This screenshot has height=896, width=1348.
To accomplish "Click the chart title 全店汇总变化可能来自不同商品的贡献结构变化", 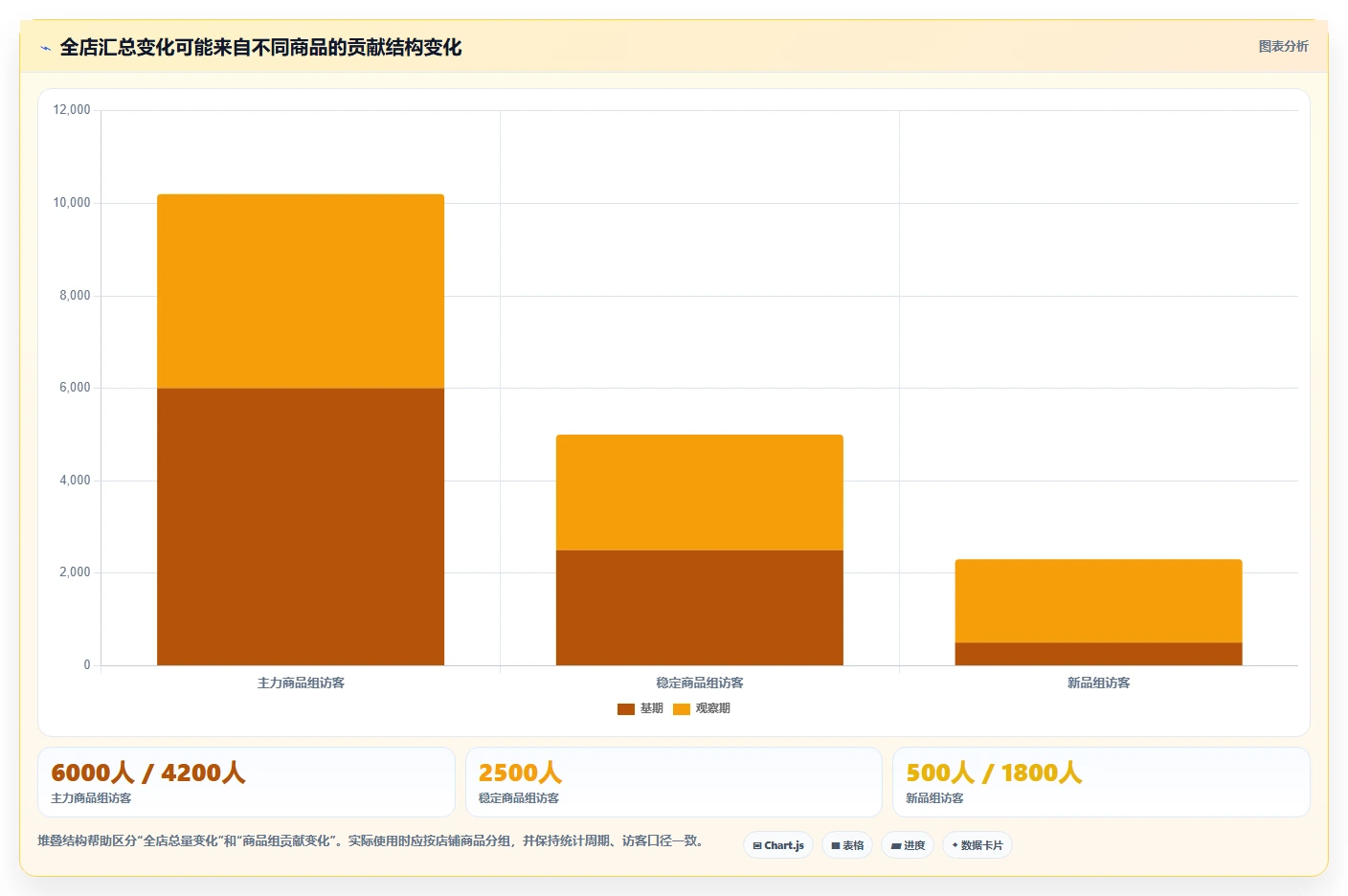I will point(260,47).
